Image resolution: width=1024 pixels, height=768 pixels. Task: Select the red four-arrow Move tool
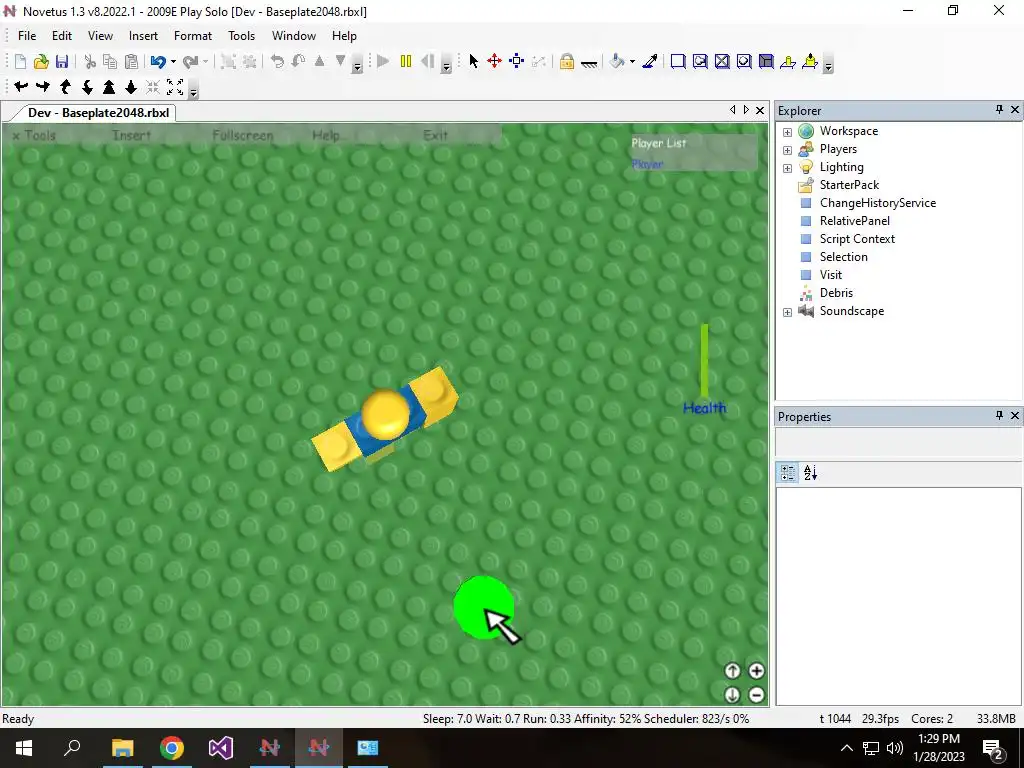pos(494,61)
